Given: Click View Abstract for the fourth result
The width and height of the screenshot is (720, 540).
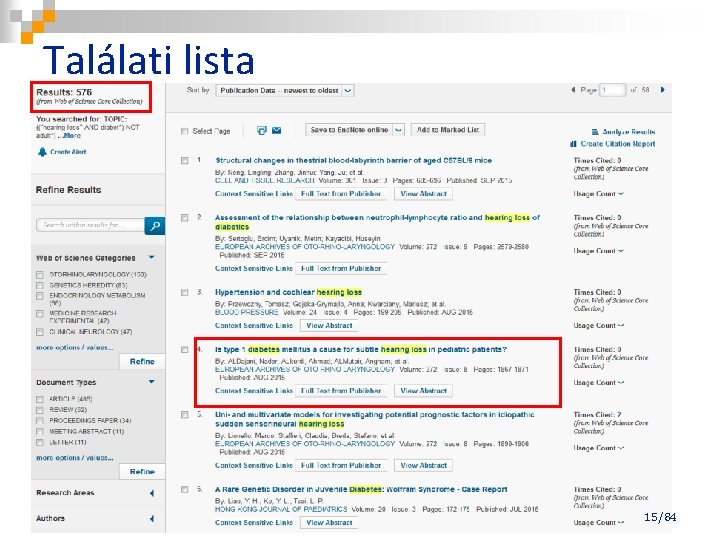Looking at the screenshot, I should 423,391.
